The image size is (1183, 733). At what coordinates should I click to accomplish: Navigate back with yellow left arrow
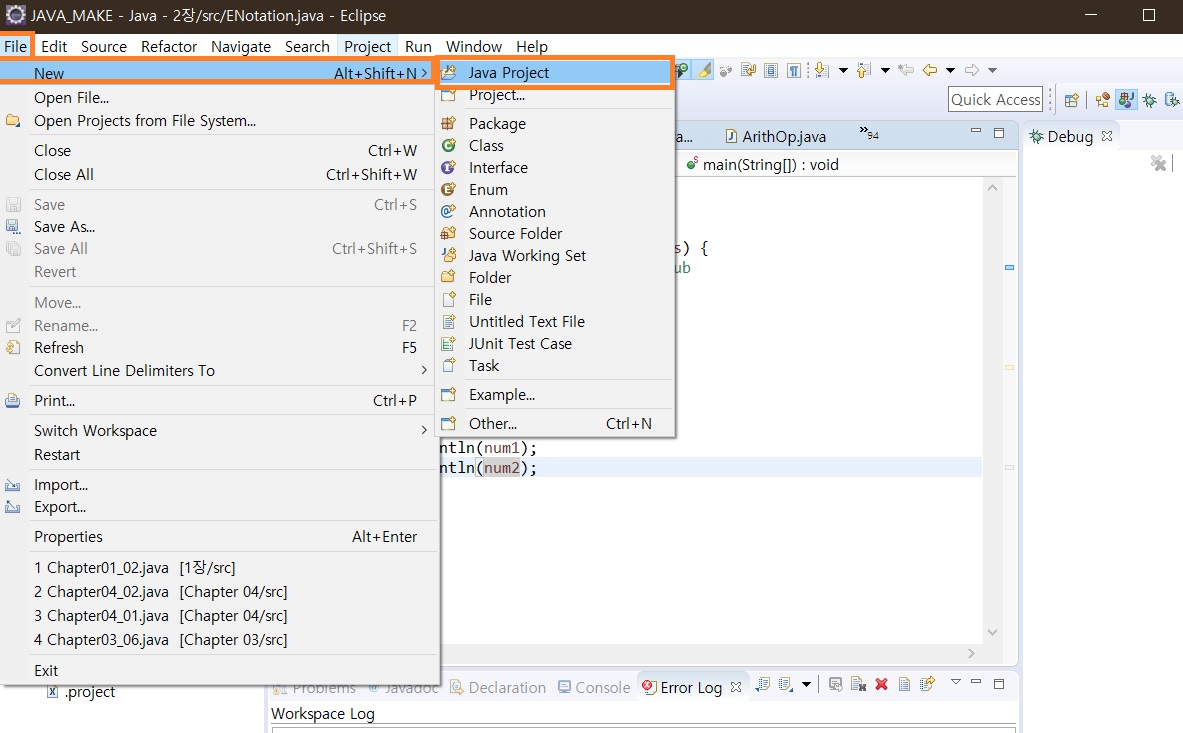(x=930, y=70)
